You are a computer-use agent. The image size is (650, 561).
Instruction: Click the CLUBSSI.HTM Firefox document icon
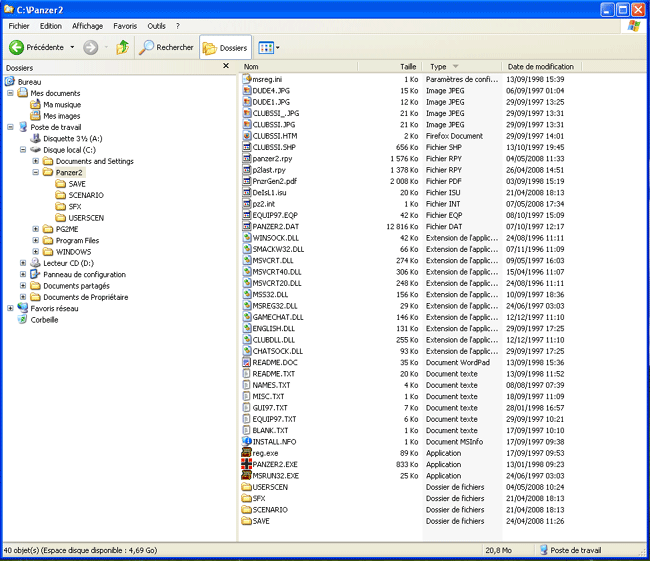pos(247,136)
